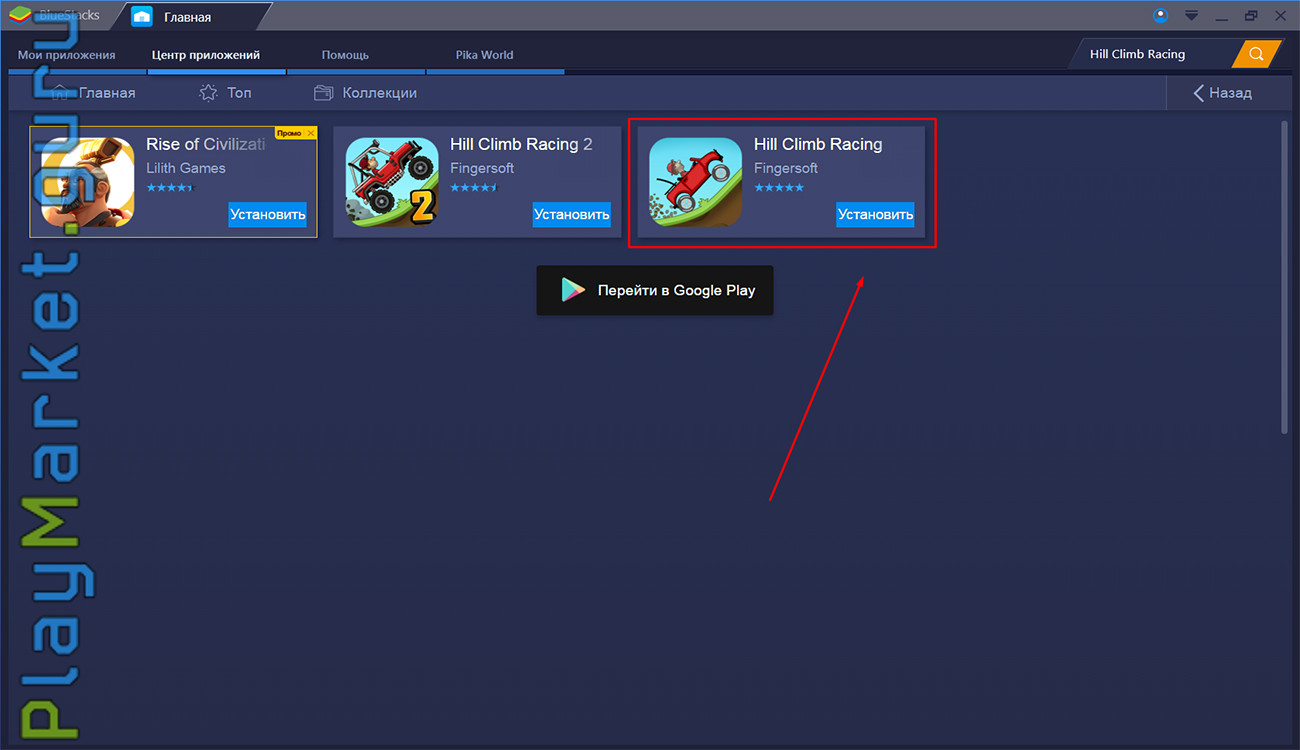Open the BlueStacks account profile icon
The height and width of the screenshot is (750, 1300).
[x=1160, y=16]
